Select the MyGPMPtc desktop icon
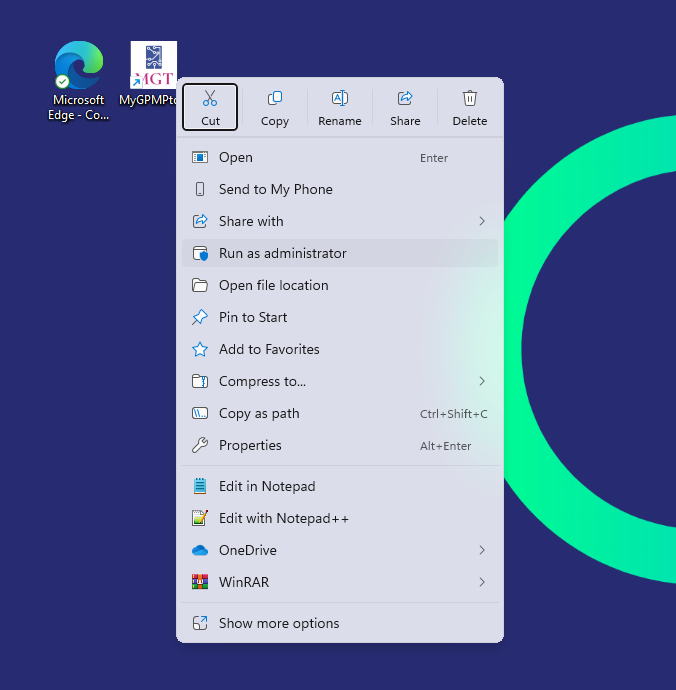 pyautogui.click(x=153, y=66)
